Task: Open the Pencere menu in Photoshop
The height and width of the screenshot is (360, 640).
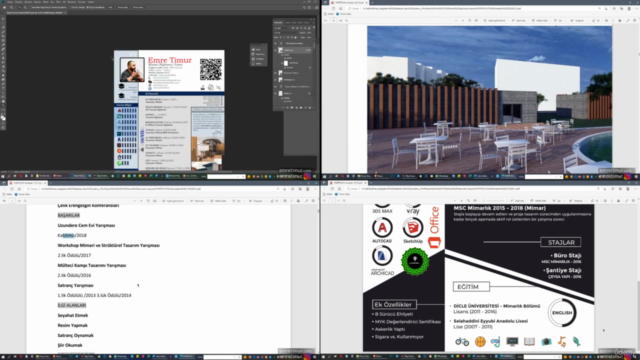Action: (x=82, y=2)
